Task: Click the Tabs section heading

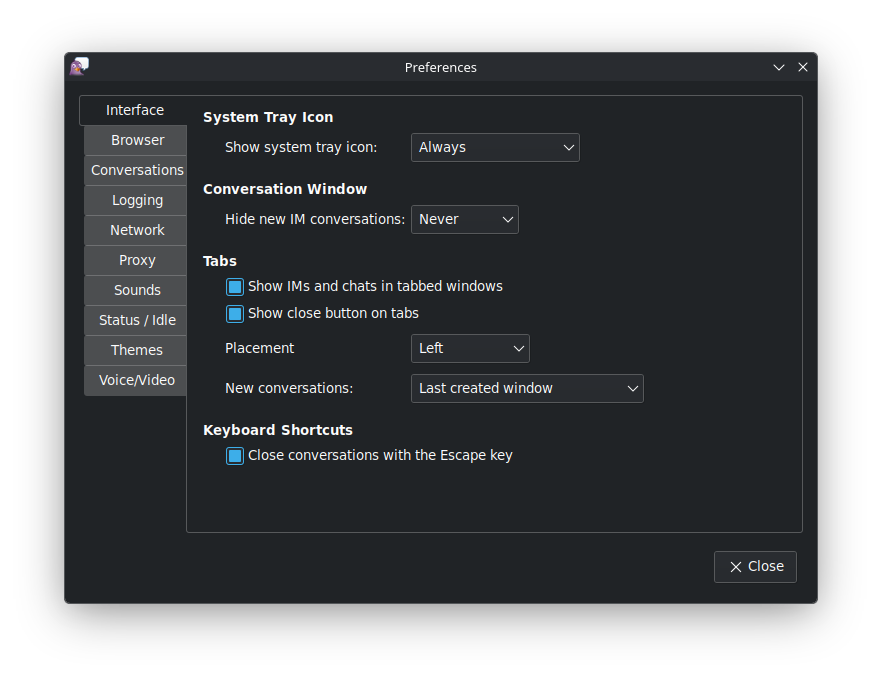Action: 219,261
